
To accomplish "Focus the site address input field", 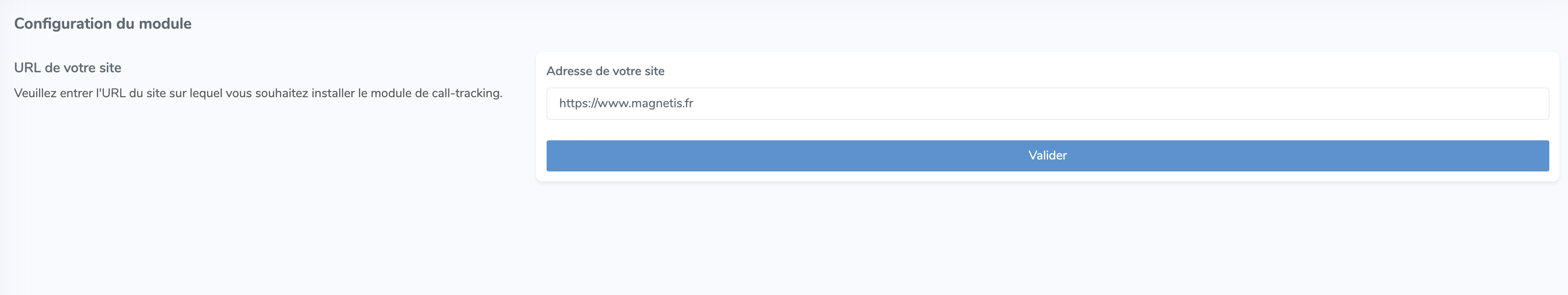I will pos(1047,103).
